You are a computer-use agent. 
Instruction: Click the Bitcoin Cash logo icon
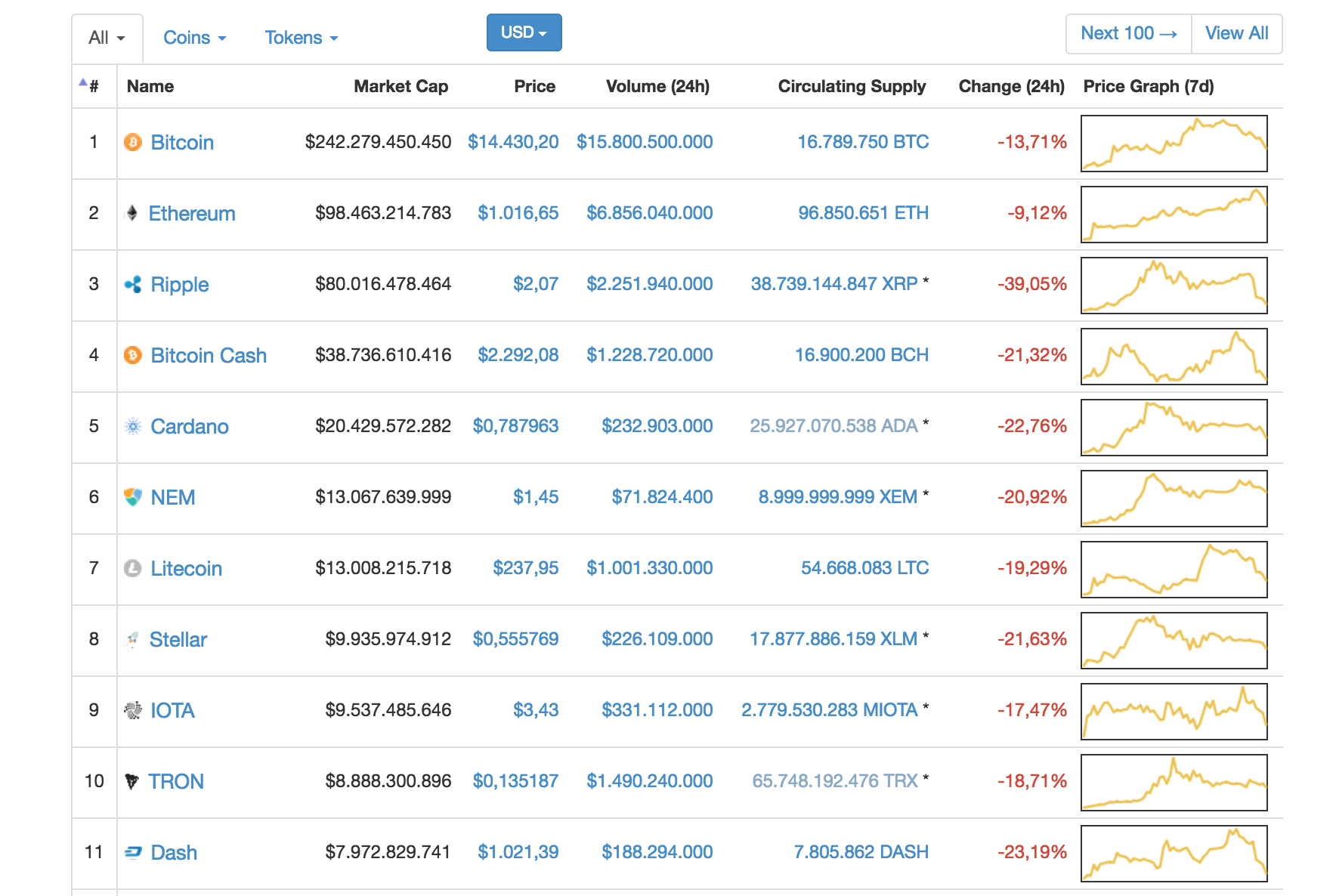[x=133, y=355]
